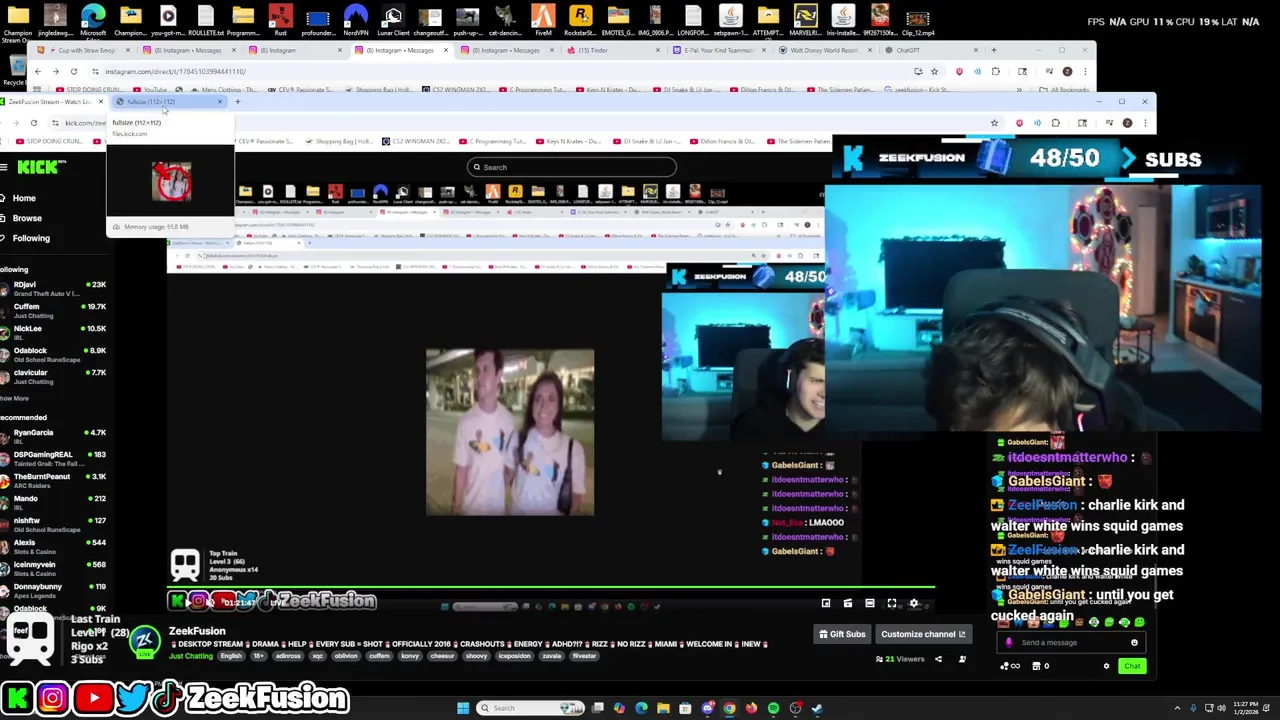The height and width of the screenshot is (720, 1280).
Task: Open the Cuffem channel in the sidebar
Action: [53, 310]
